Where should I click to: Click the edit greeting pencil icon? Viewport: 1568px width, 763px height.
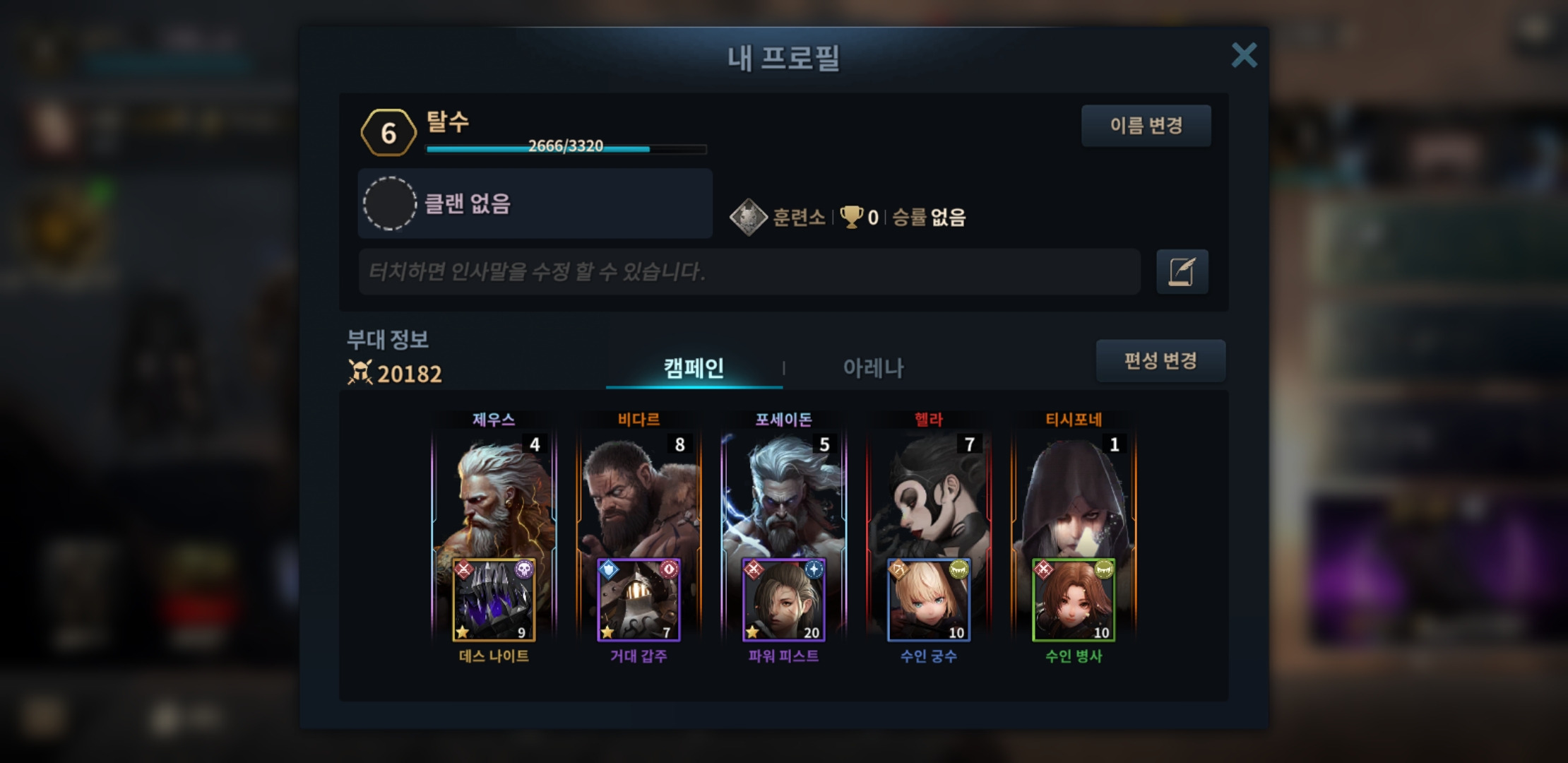point(1182,272)
